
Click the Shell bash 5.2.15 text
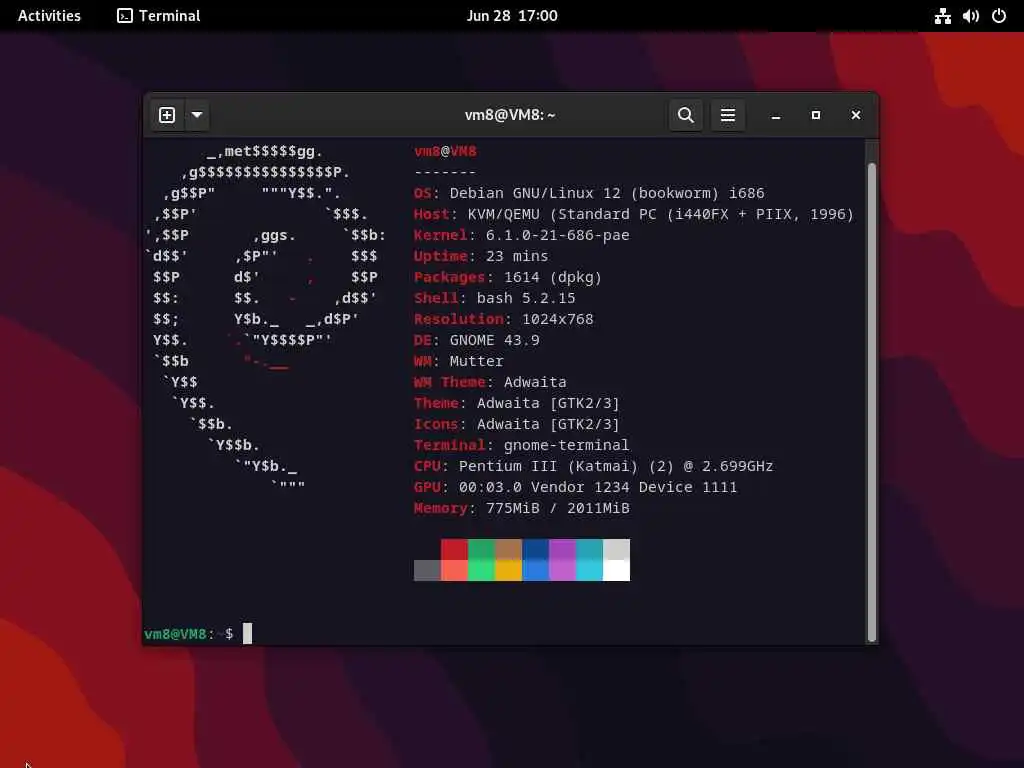(494, 298)
